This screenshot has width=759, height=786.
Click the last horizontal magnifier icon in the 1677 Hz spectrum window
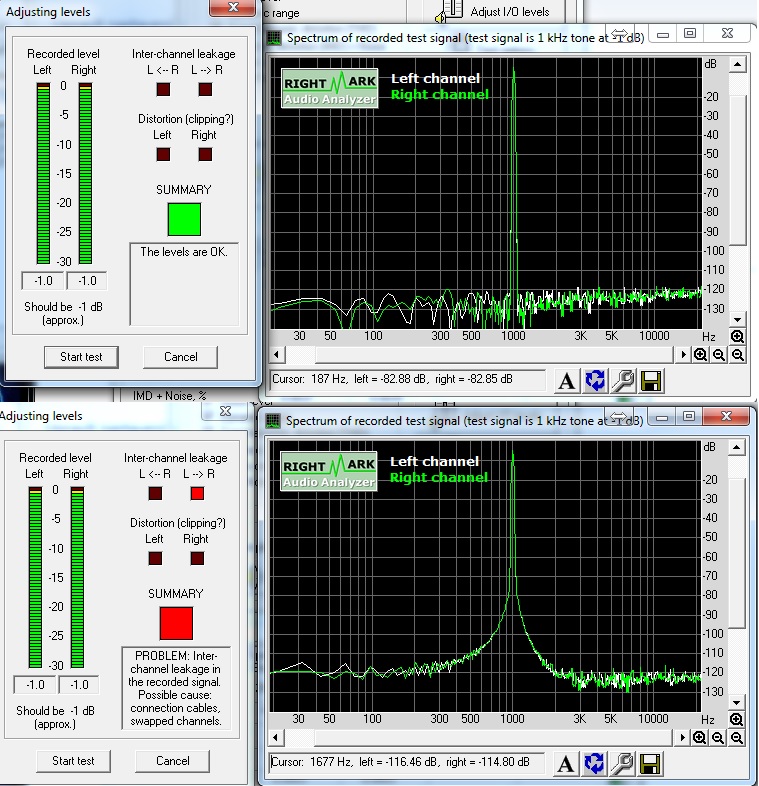coord(736,738)
